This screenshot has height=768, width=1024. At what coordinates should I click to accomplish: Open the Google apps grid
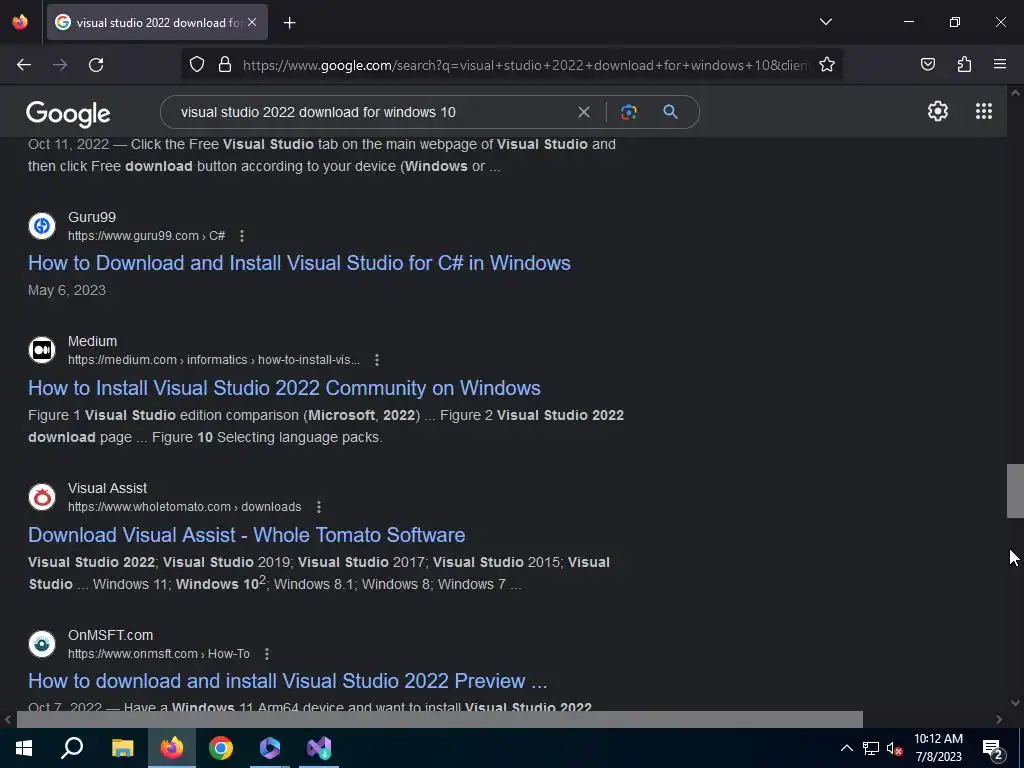984,111
